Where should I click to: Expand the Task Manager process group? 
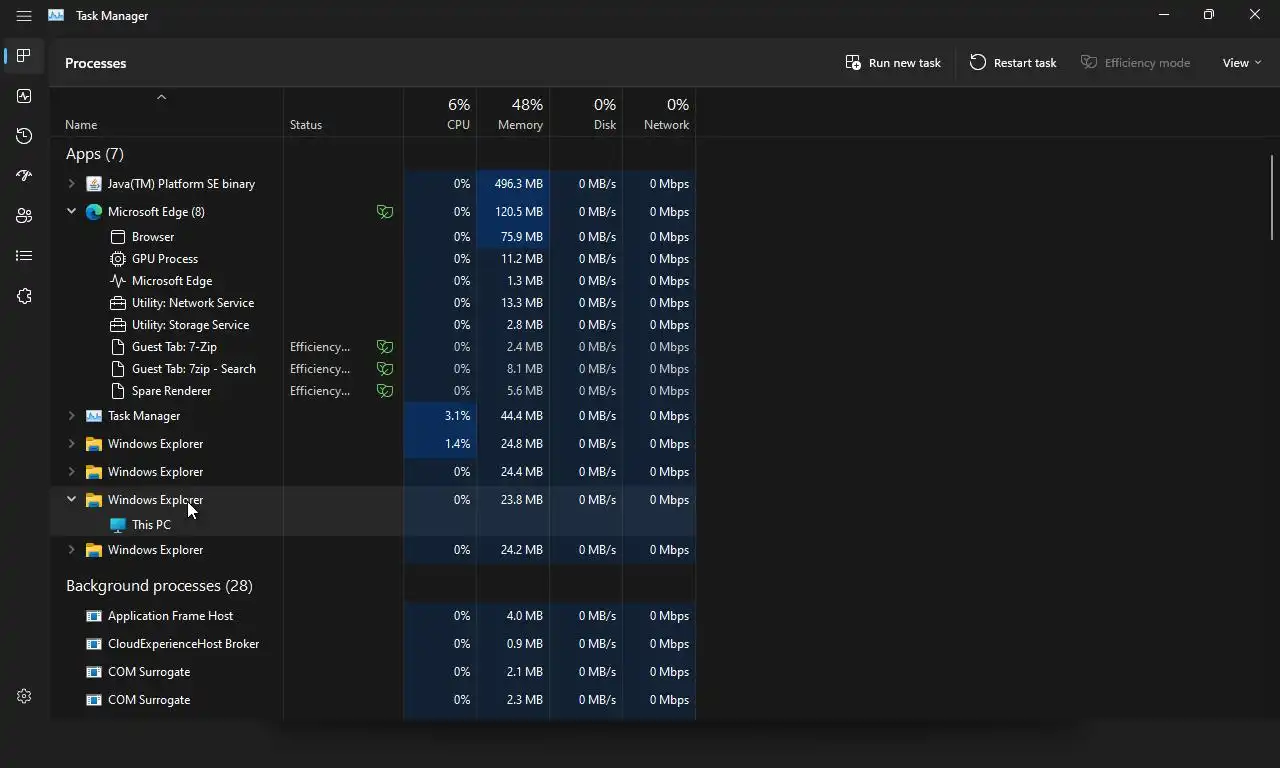[71, 416]
